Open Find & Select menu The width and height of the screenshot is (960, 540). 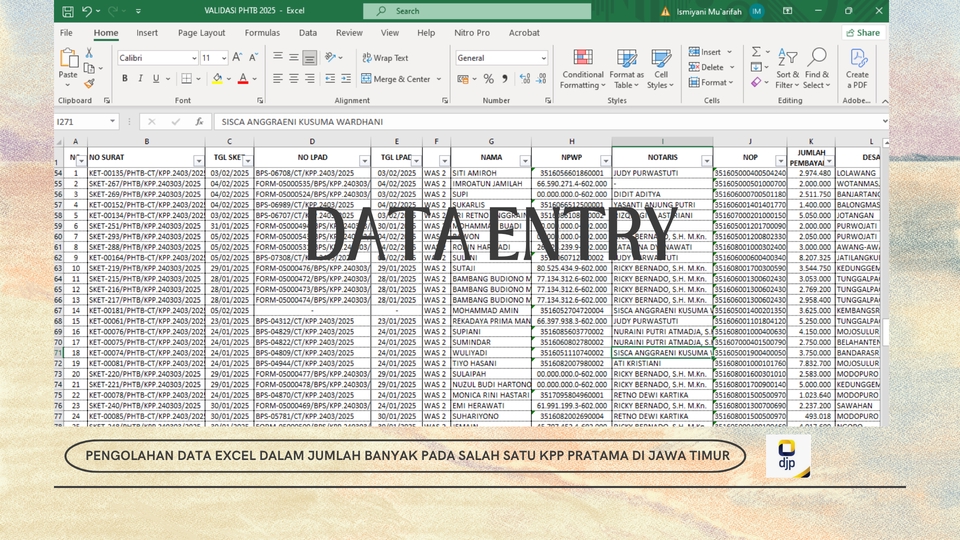tap(817, 69)
